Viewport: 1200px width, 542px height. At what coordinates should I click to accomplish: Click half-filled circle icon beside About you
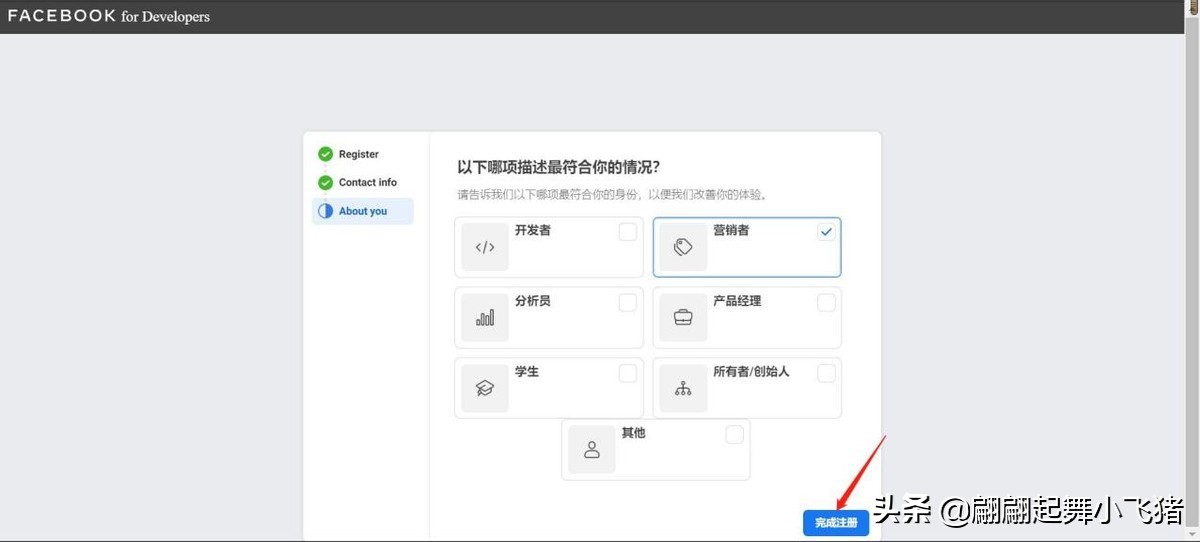point(325,211)
